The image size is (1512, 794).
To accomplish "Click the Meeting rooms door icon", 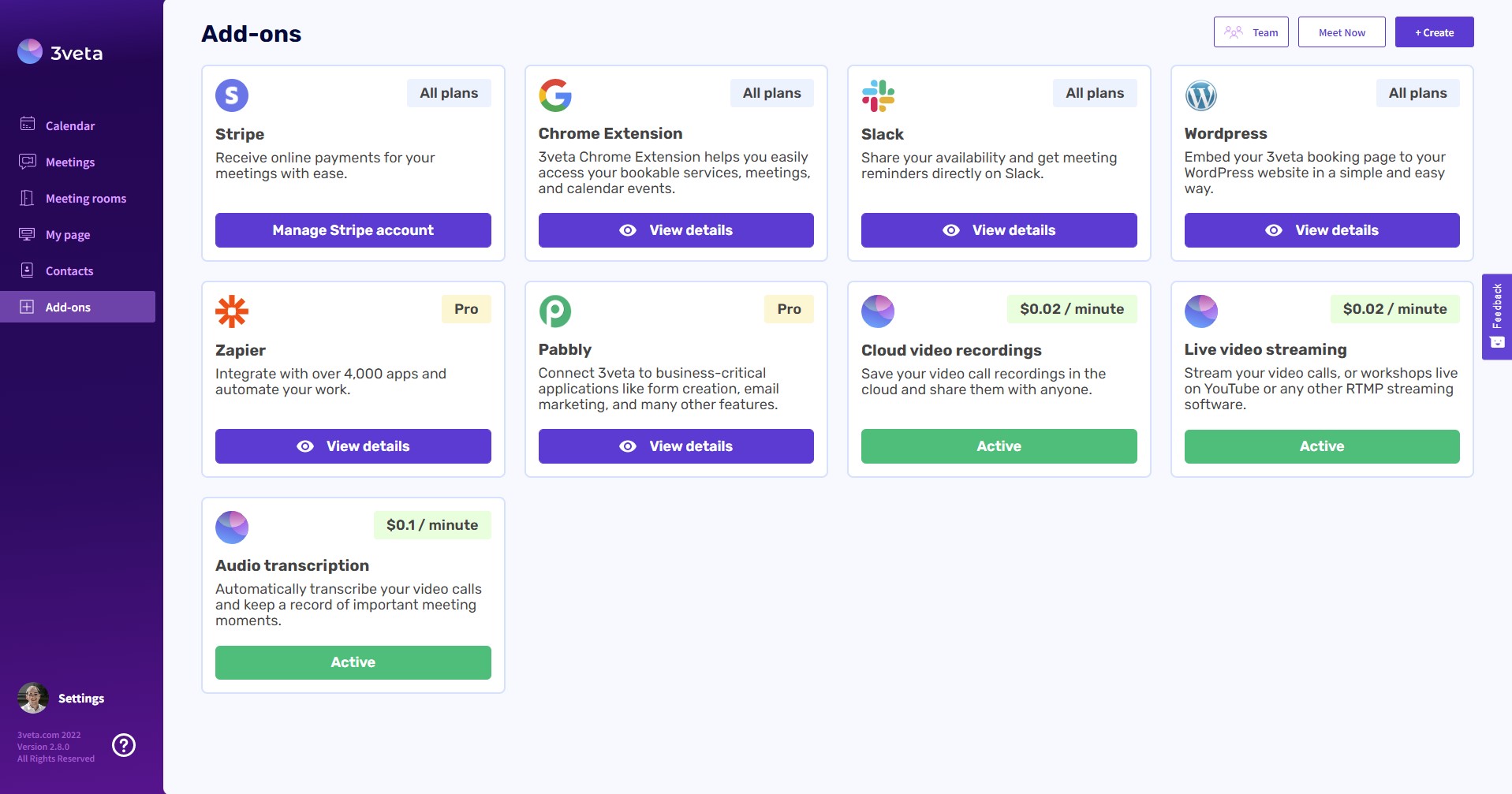I will [27, 198].
